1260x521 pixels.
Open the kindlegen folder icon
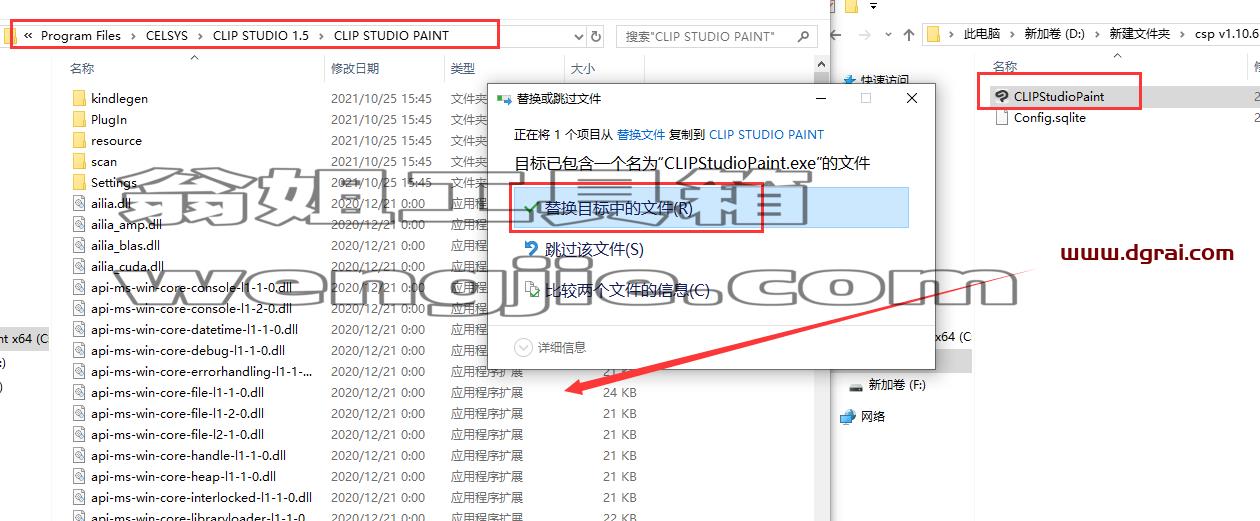(80, 99)
